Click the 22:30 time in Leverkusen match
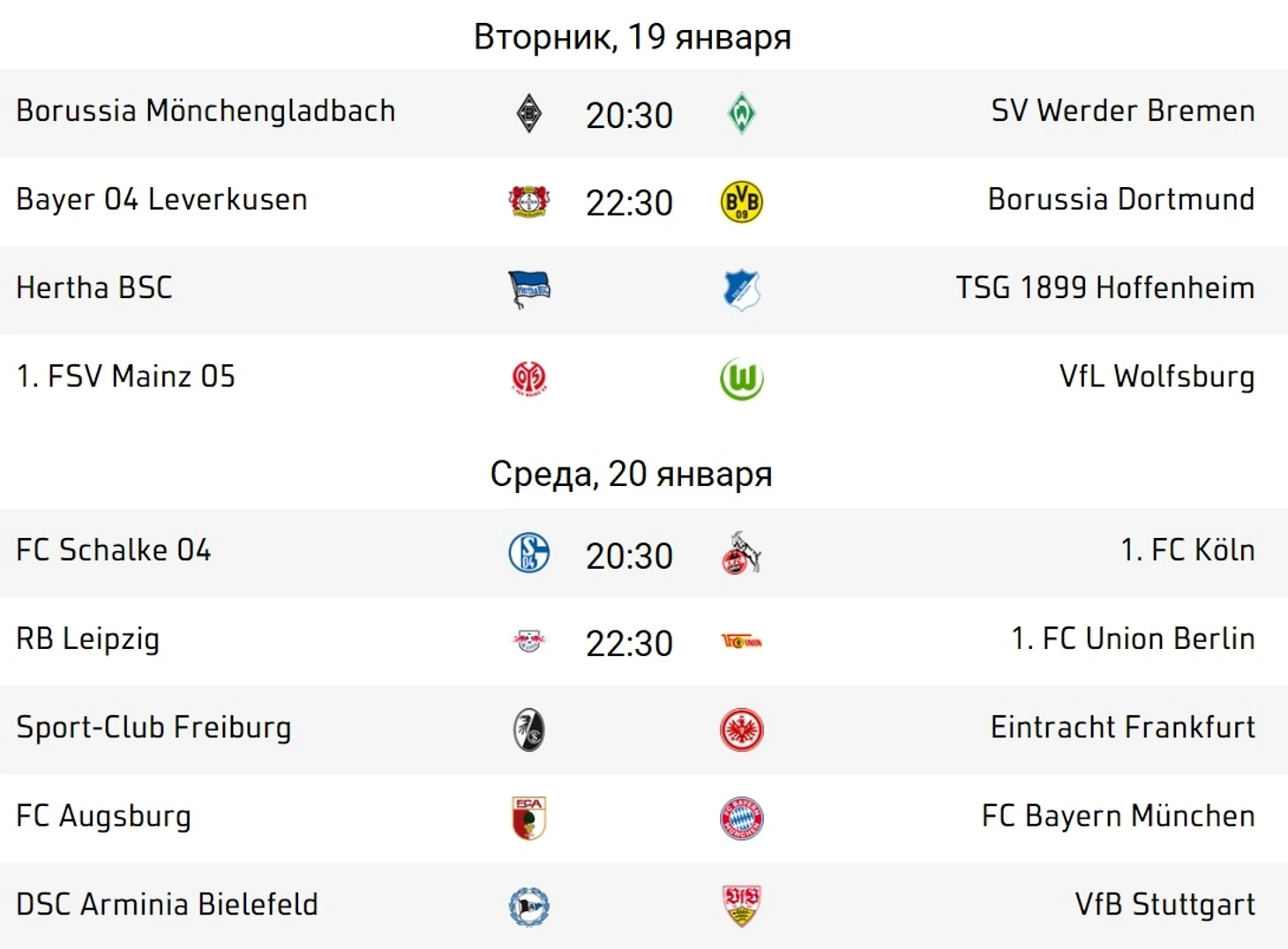Image resolution: width=1288 pixels, height=949 pixels. pyautogui.click(x=629, y=203)
